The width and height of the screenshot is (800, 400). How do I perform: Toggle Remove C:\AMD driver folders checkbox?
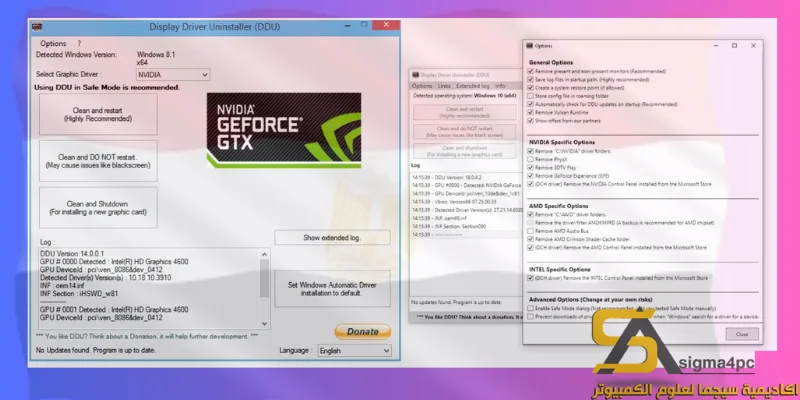pos(531,215)
